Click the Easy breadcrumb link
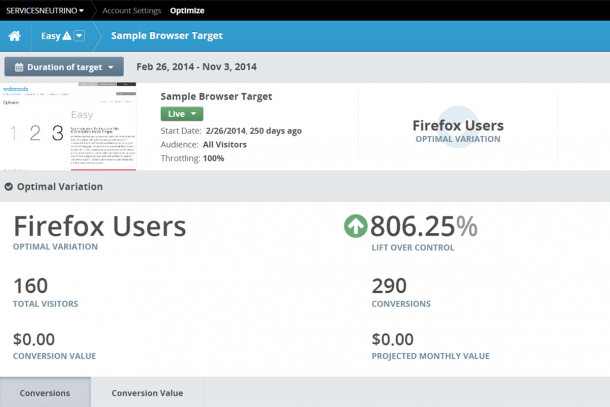 click(51, 36)
